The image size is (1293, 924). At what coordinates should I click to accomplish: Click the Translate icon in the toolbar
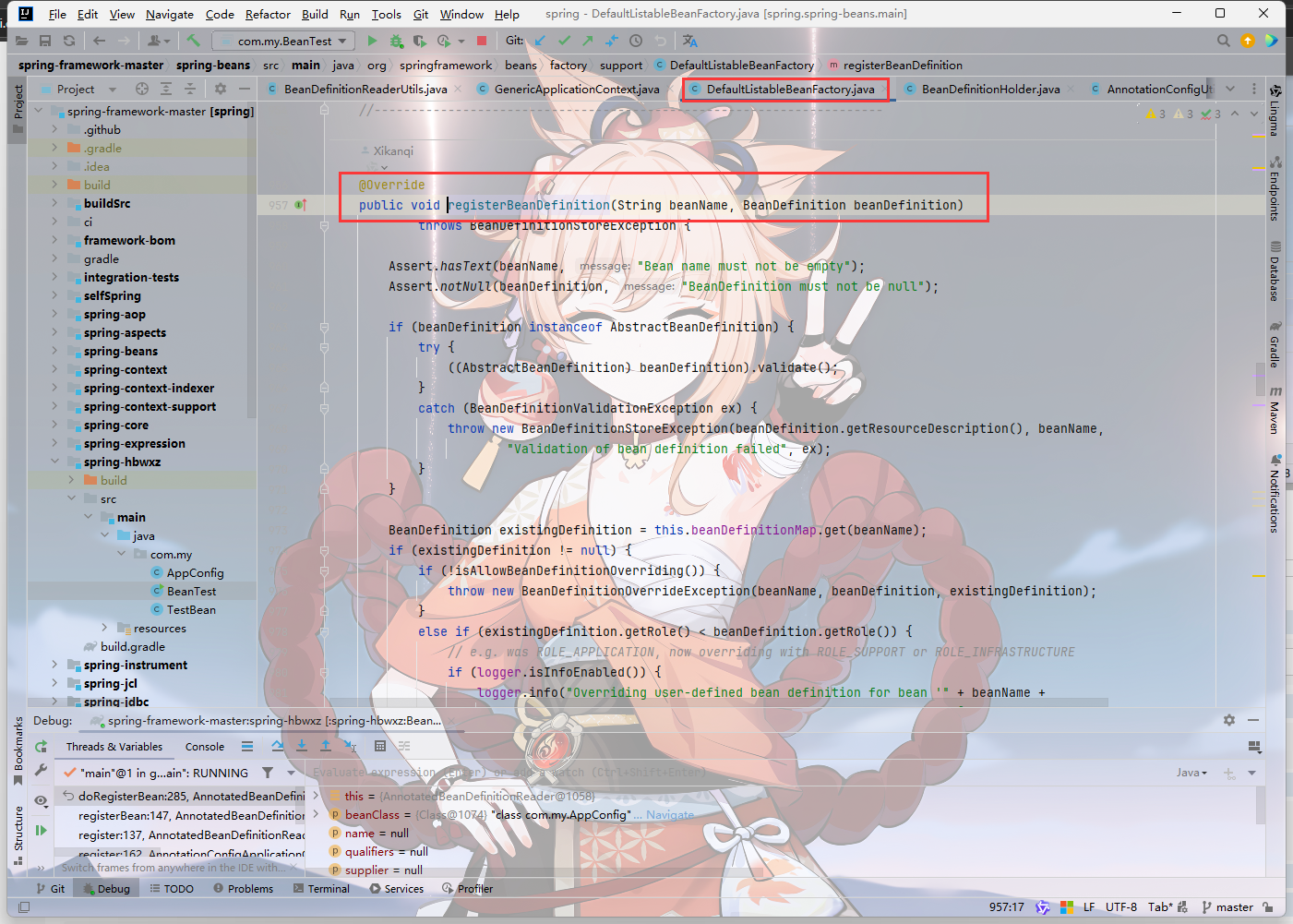coord(690,41)
